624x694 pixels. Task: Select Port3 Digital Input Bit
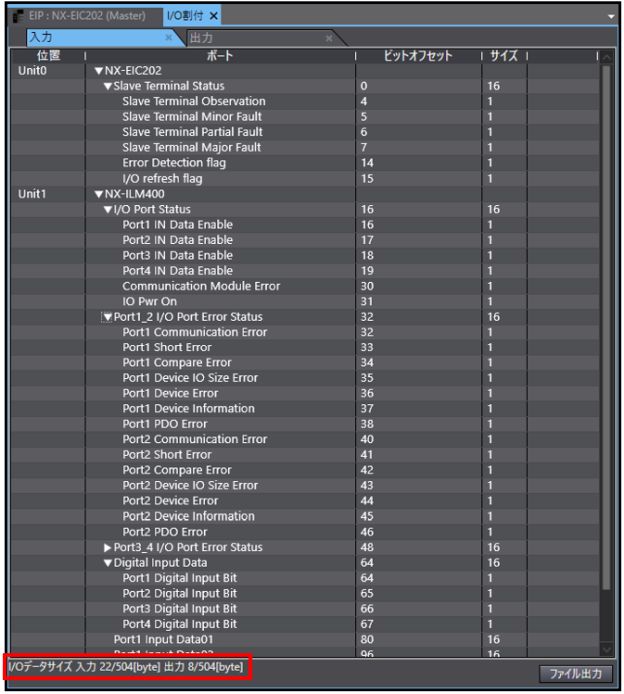[305, 609]
